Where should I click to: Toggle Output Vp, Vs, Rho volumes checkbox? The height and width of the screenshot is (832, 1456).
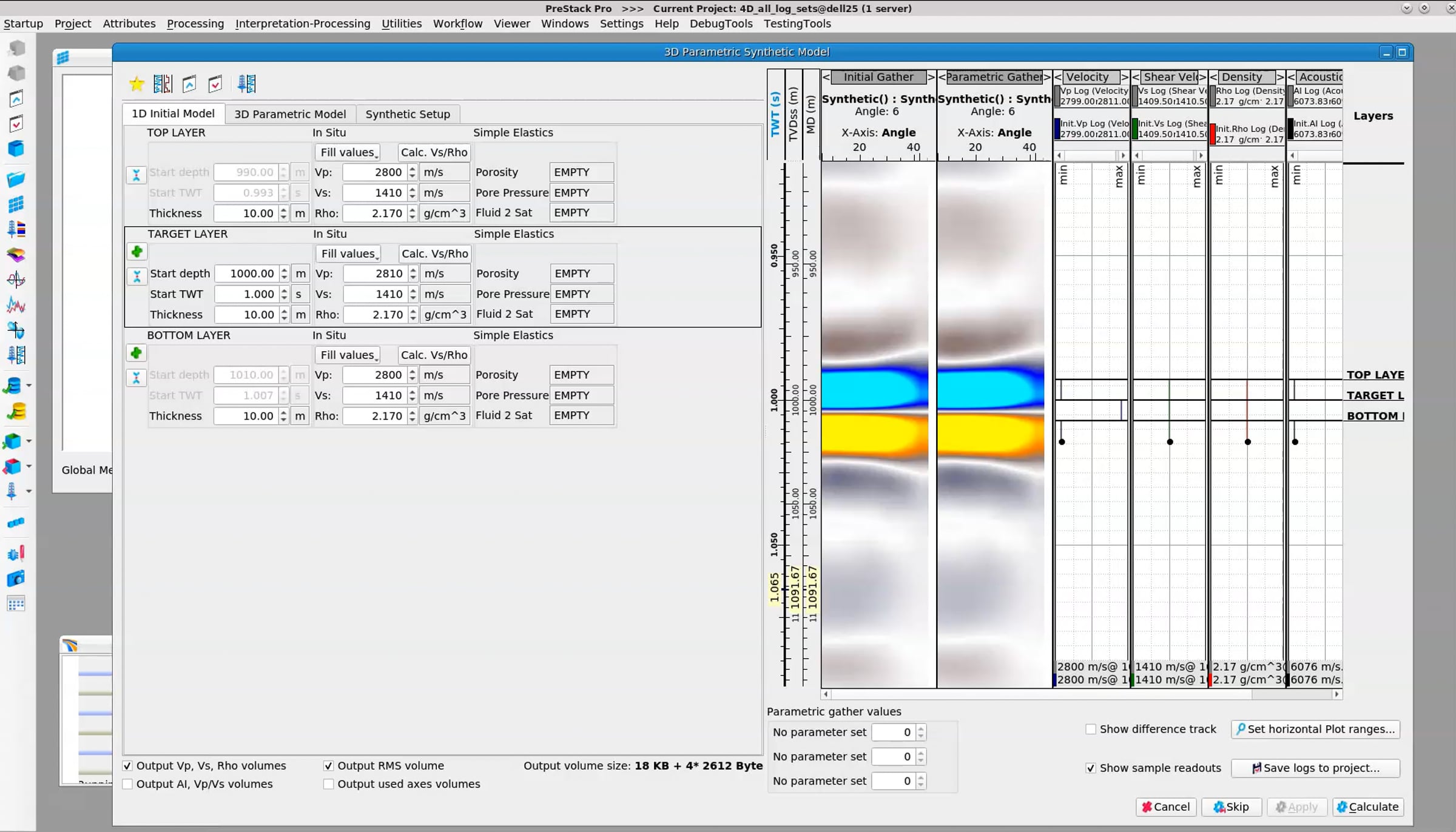pyautogui.click(x=127, y=766)
